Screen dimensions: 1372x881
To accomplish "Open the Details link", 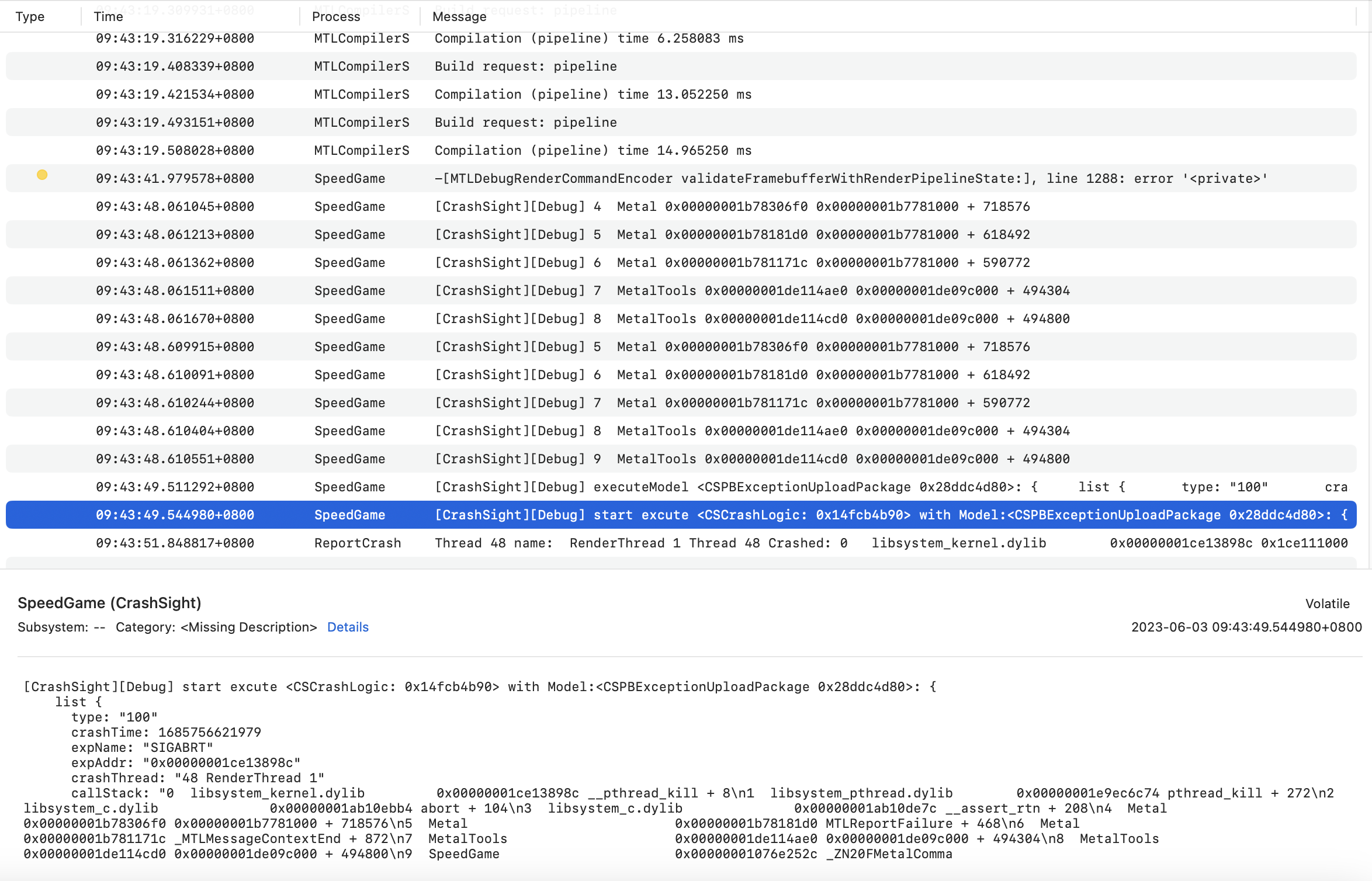I will tap(348, 627).
